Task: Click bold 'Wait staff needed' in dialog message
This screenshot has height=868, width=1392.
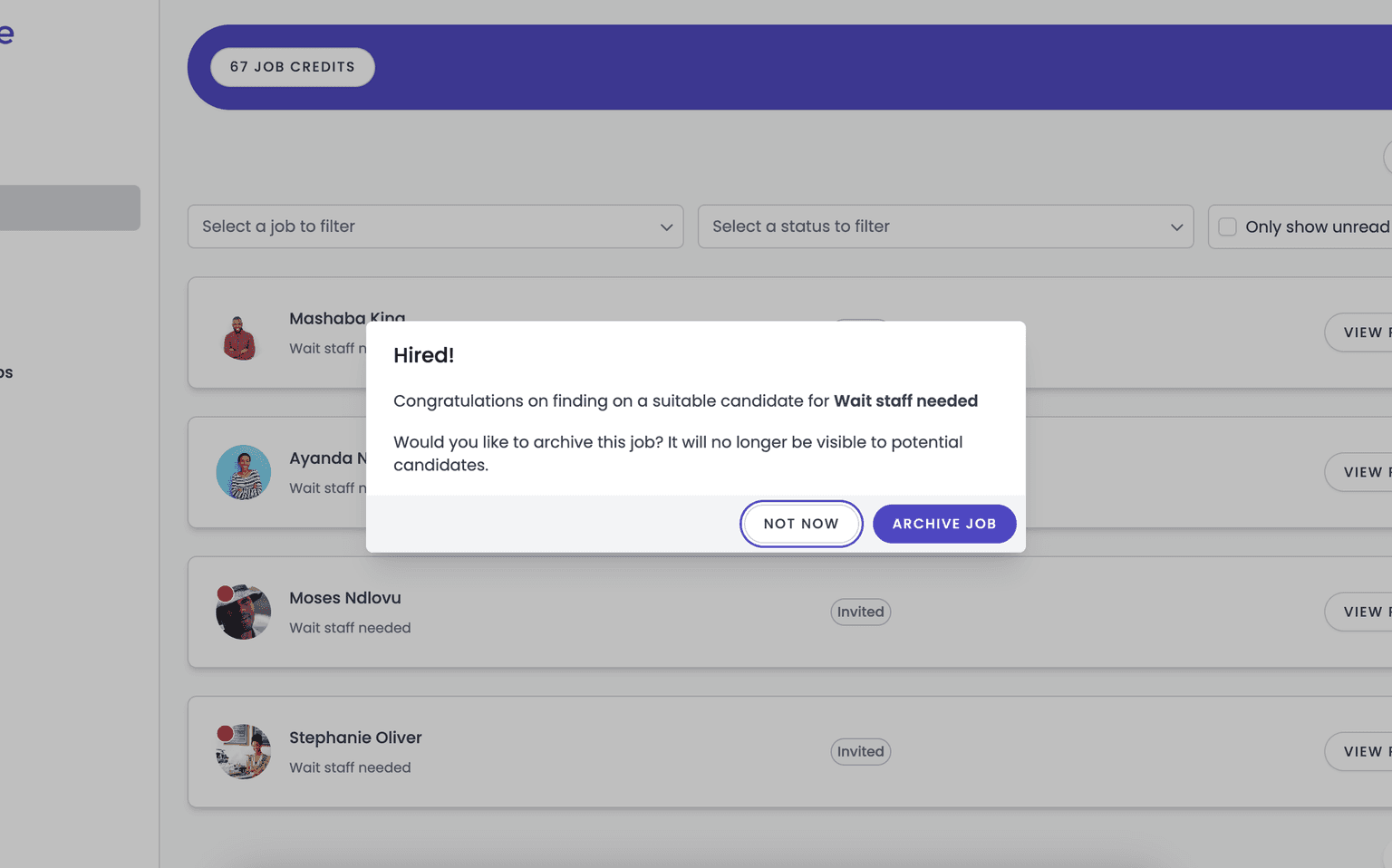Action: coord(905,400)
